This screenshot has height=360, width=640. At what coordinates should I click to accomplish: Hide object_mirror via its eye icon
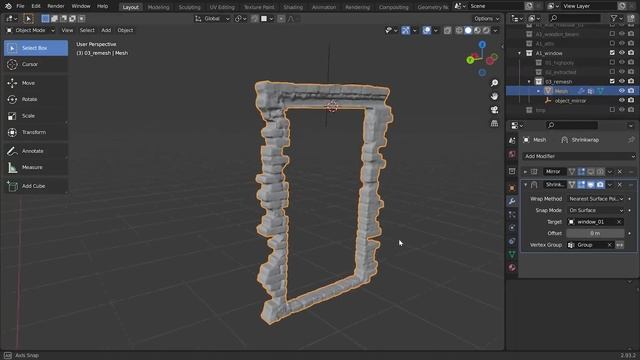tap(622, 100)
